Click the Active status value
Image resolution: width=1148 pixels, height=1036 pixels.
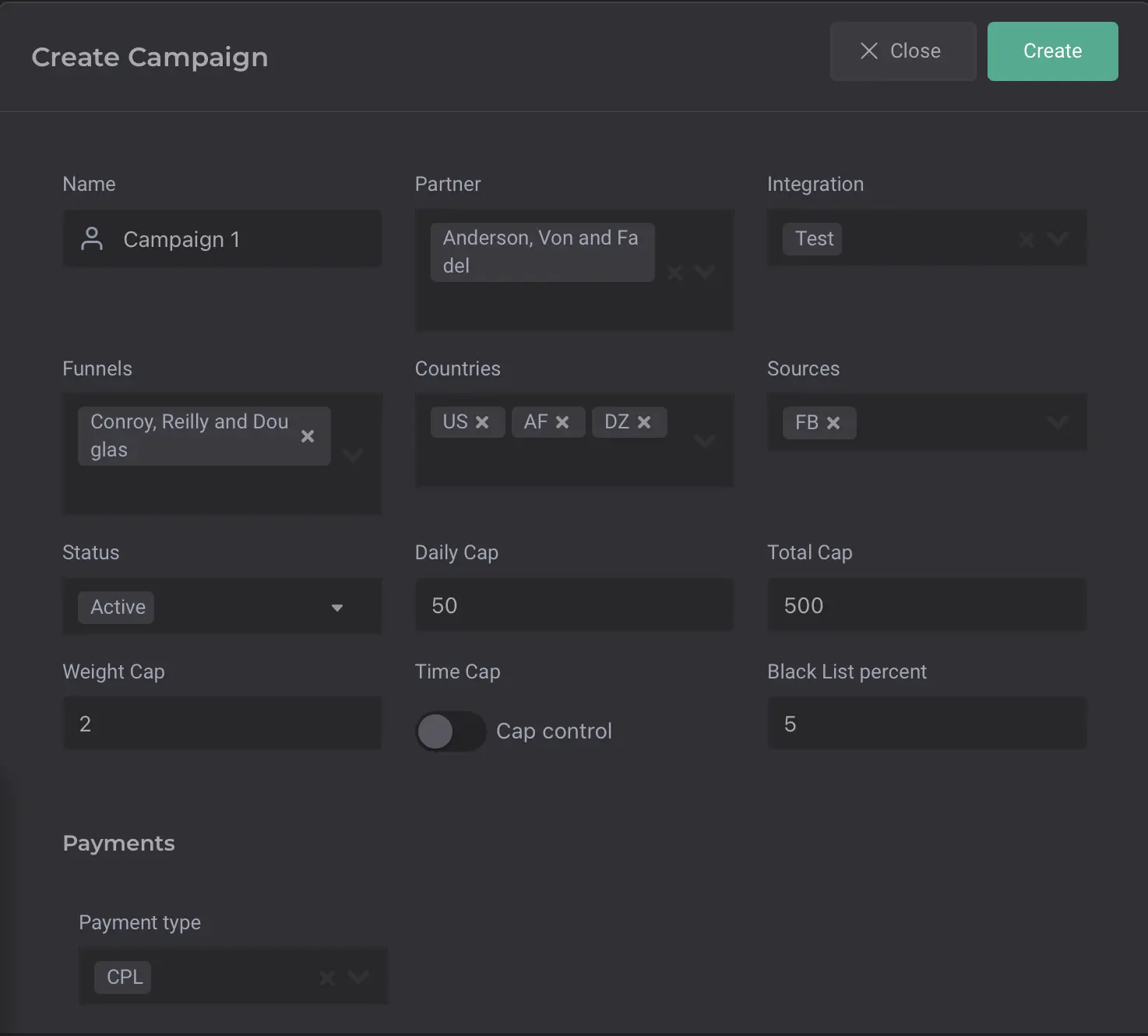pos(116,608)
